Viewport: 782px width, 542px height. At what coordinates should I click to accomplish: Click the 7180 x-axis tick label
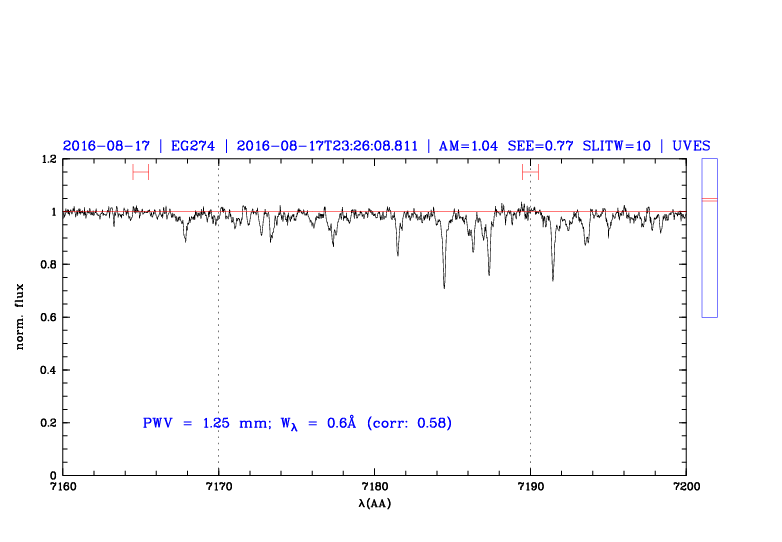tap(374, 487)
